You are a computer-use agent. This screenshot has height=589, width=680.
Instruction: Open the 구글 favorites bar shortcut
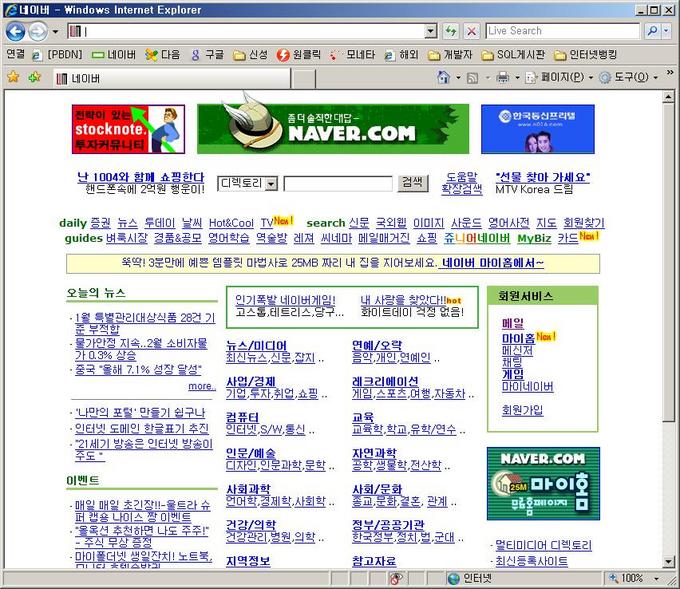click(x=208, y=55)
